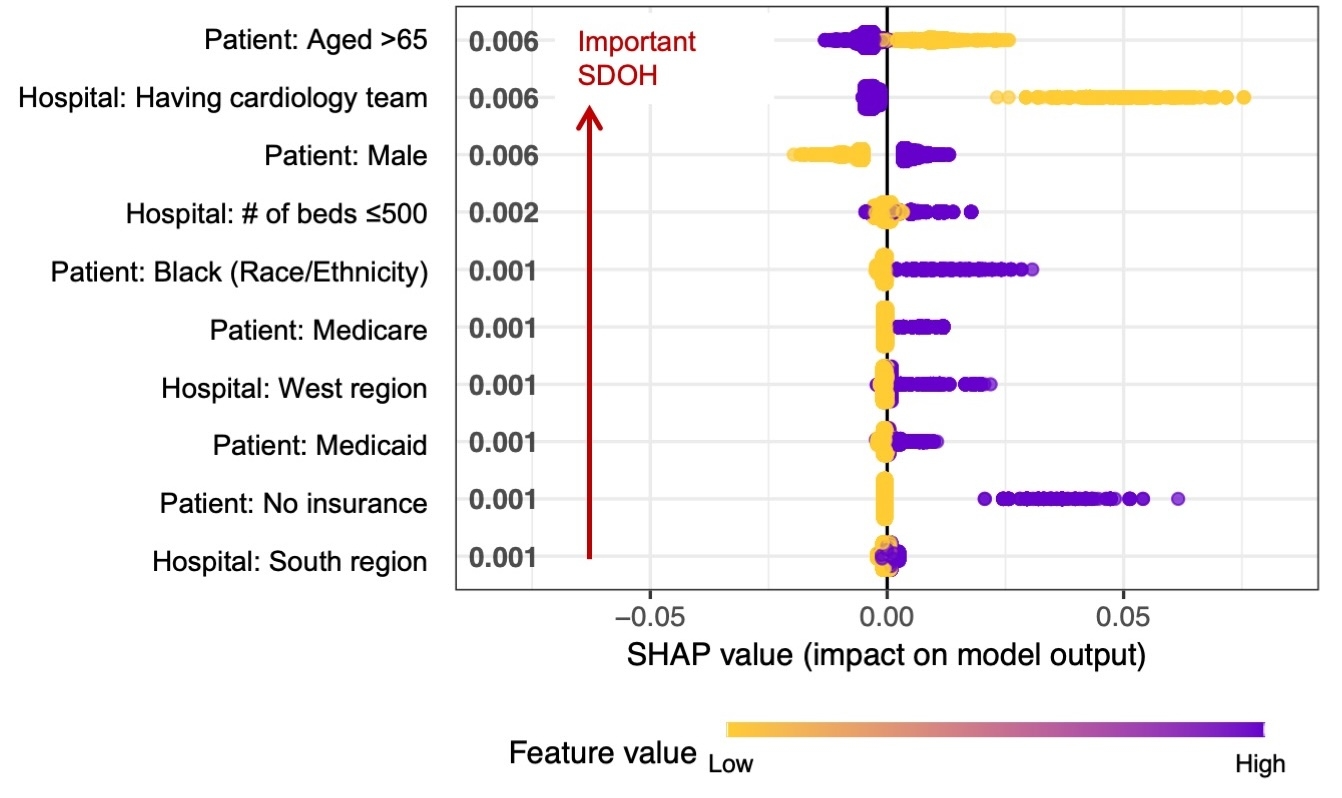Click the rightmost yellow dot in cardiology team row
This screenshot has height=798, width=1342.
(1243, 98)
